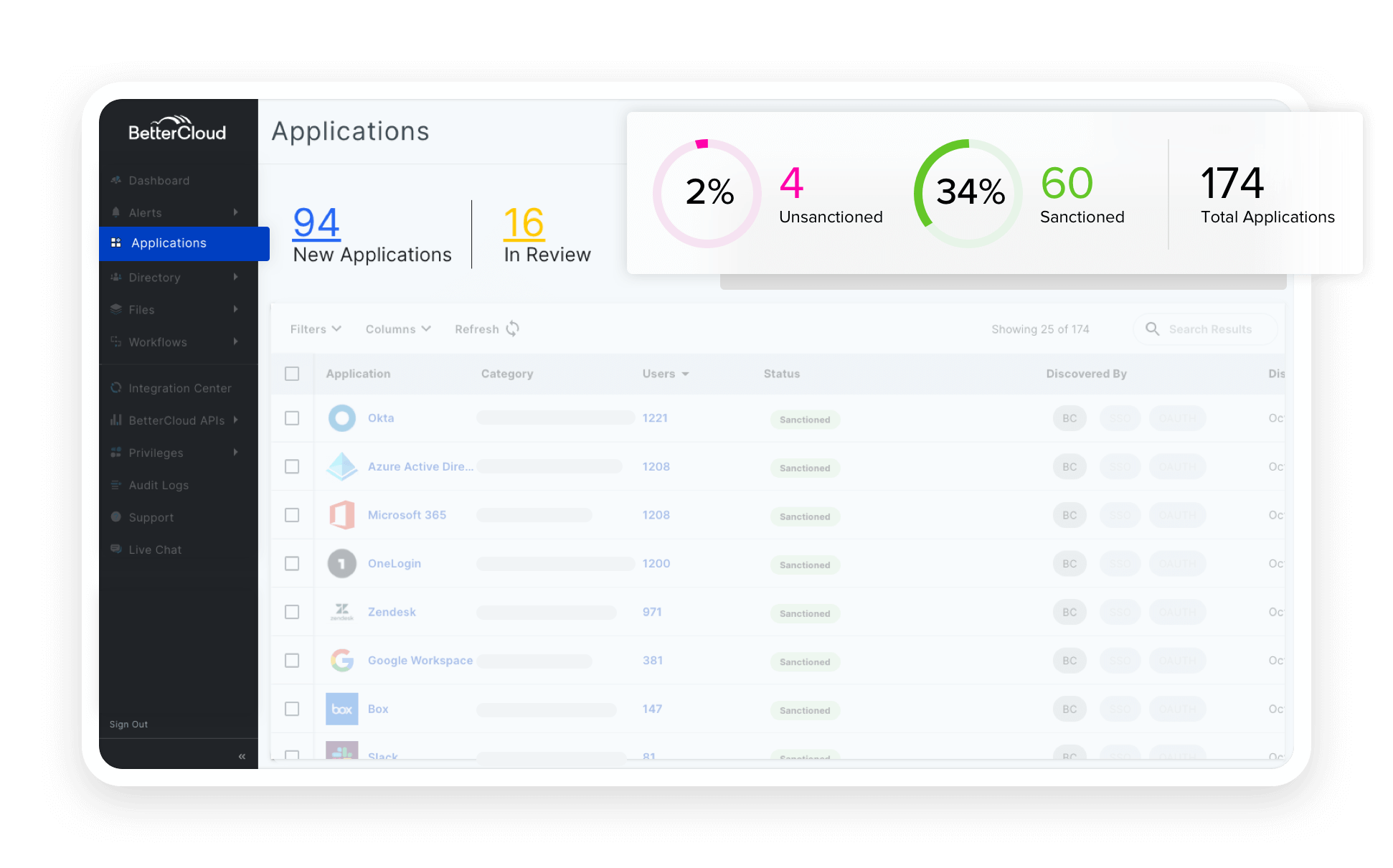Click the Search Results input field

click(1205, 329)
